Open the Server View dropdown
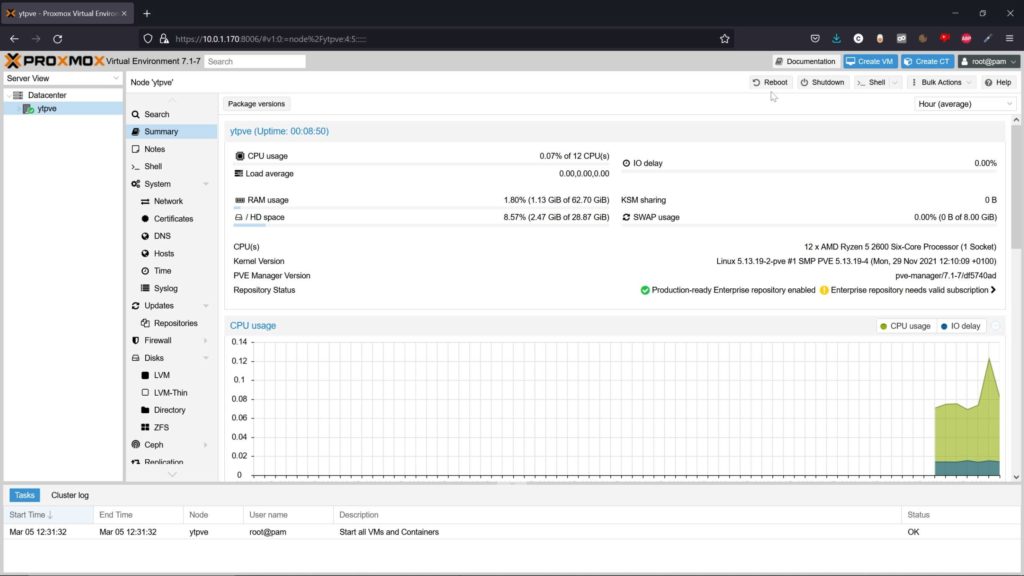 pyautogui.click(x=63, y=78)
